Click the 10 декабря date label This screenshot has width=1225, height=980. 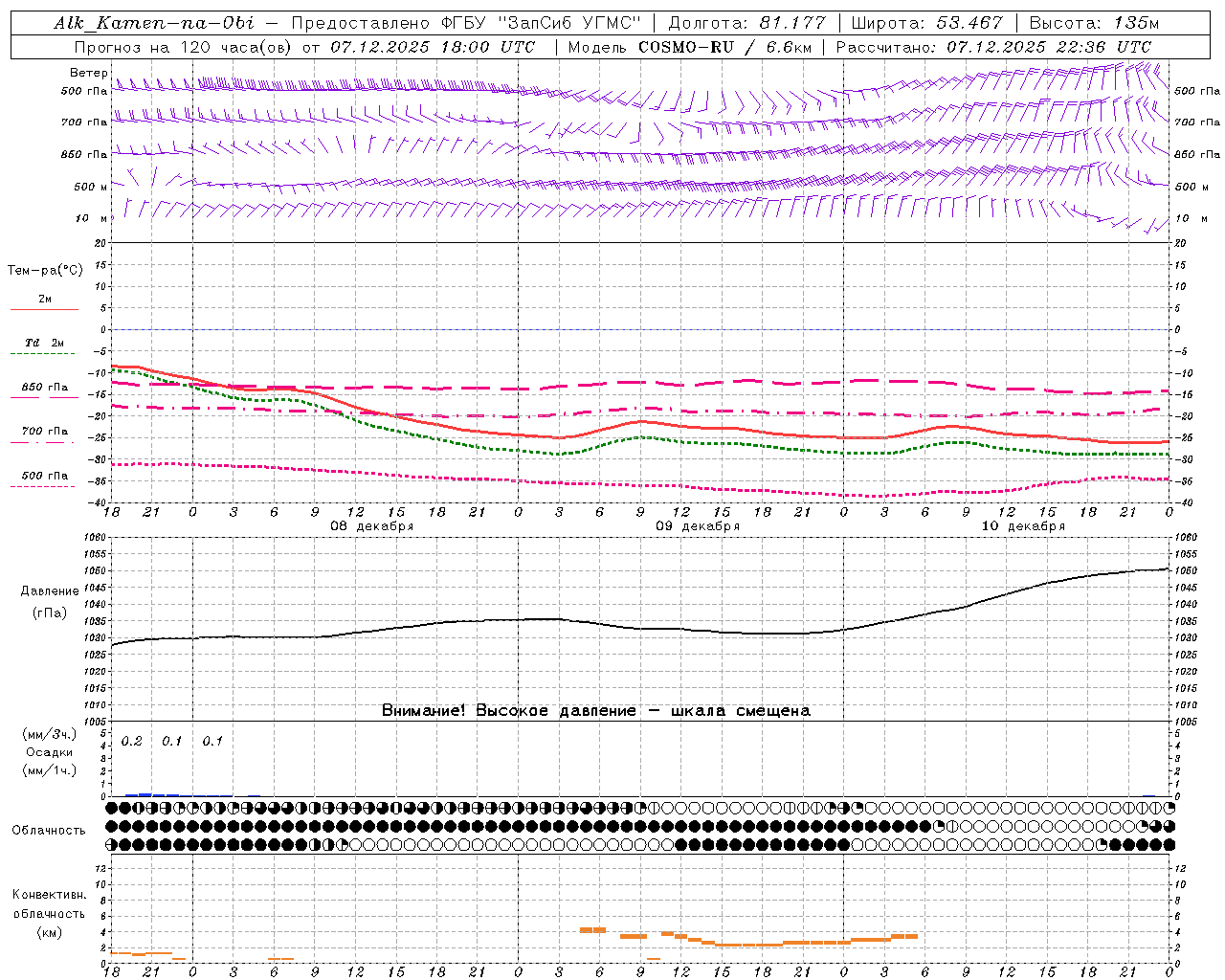tap(1023, 526)
